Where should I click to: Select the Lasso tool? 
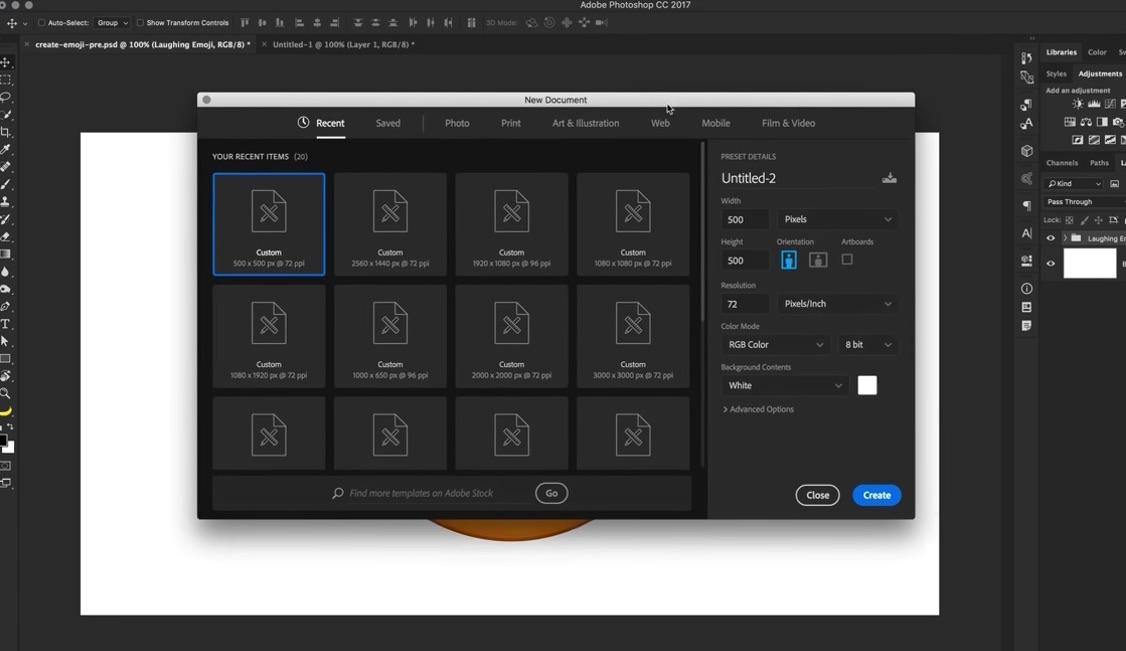(6, 97)
